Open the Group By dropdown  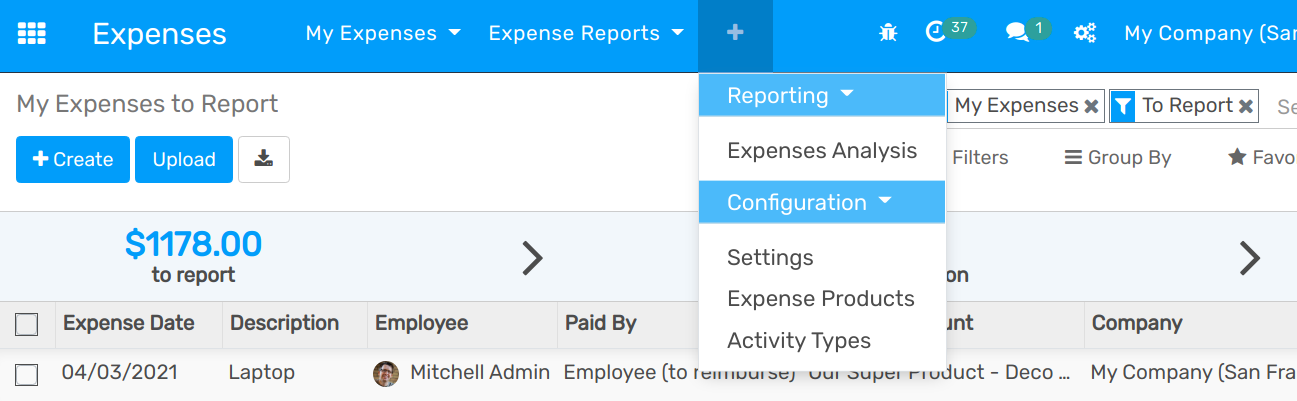(1118, 157)
